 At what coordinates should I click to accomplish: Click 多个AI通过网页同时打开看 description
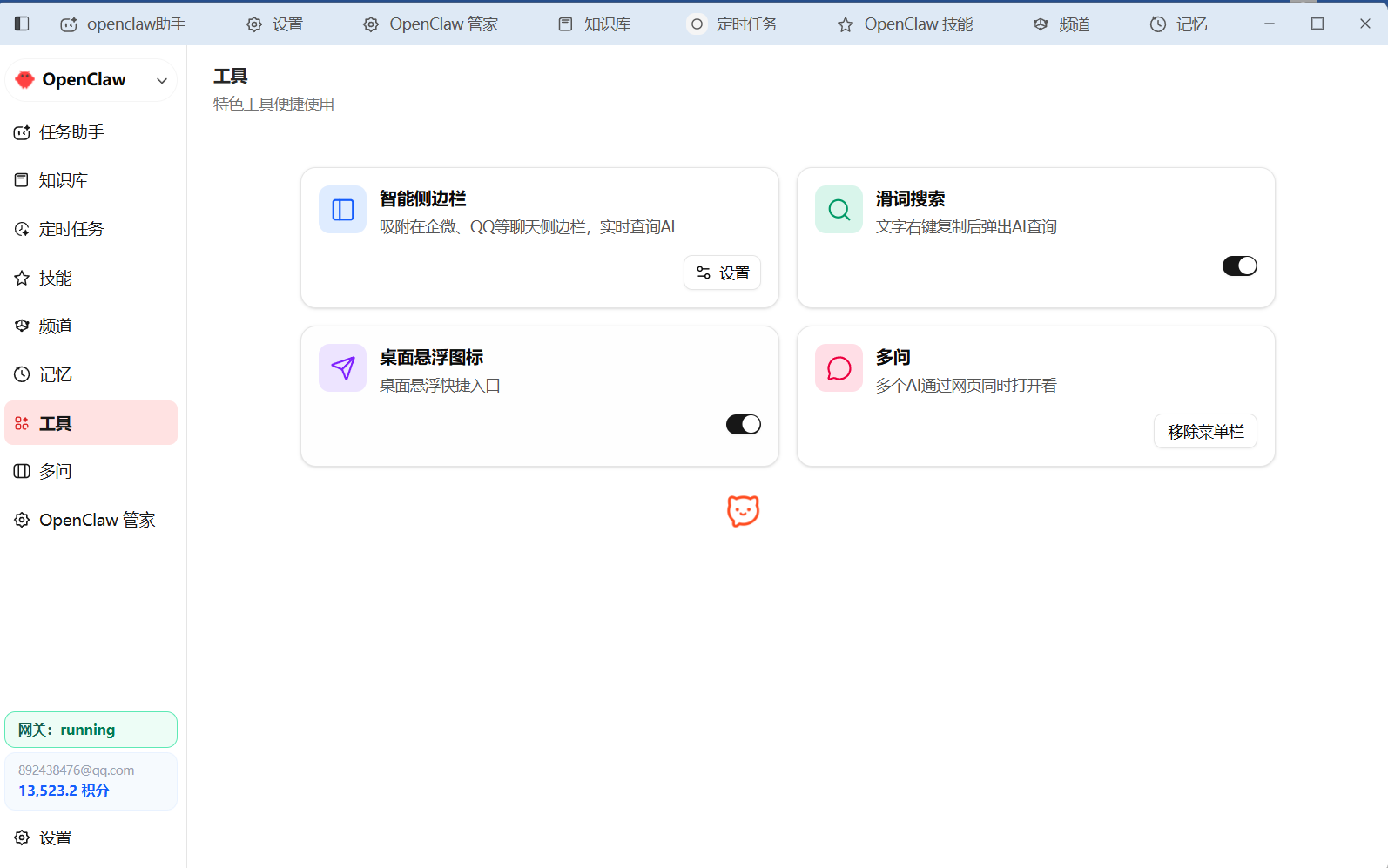967,386
